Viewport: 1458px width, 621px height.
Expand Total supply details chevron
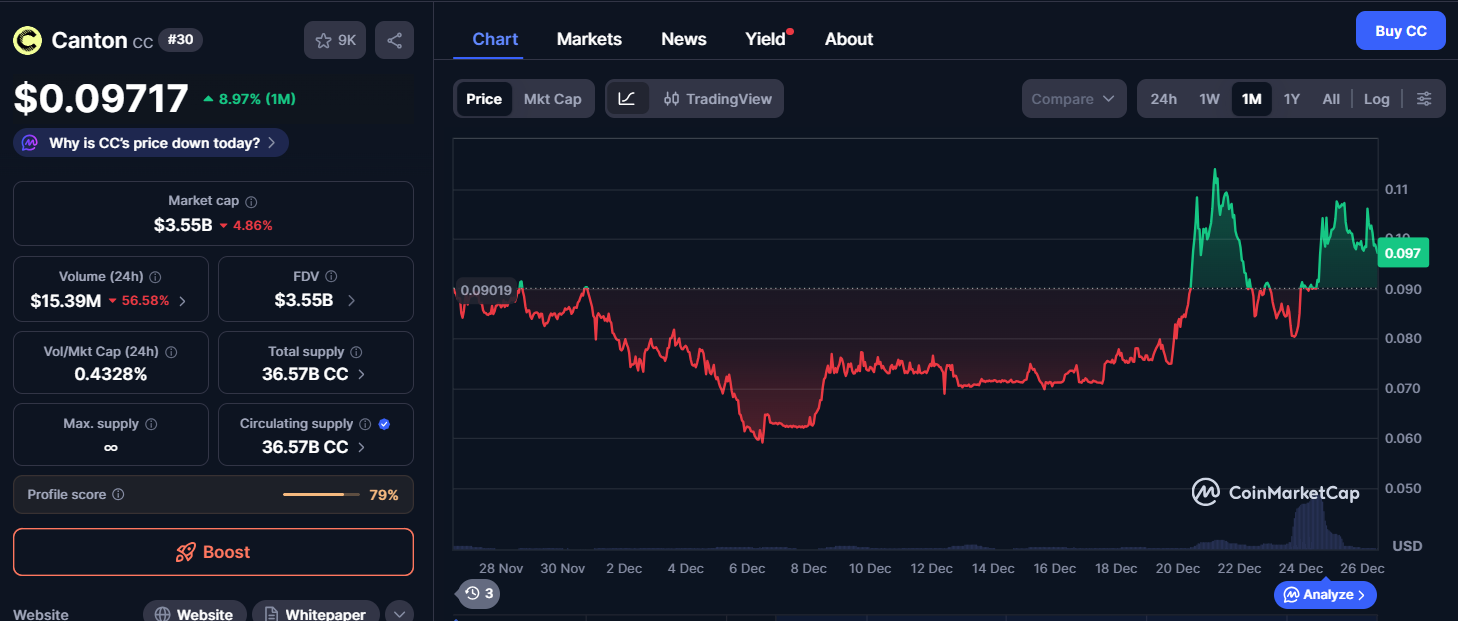pyautogui.click(x=361, y=374)
